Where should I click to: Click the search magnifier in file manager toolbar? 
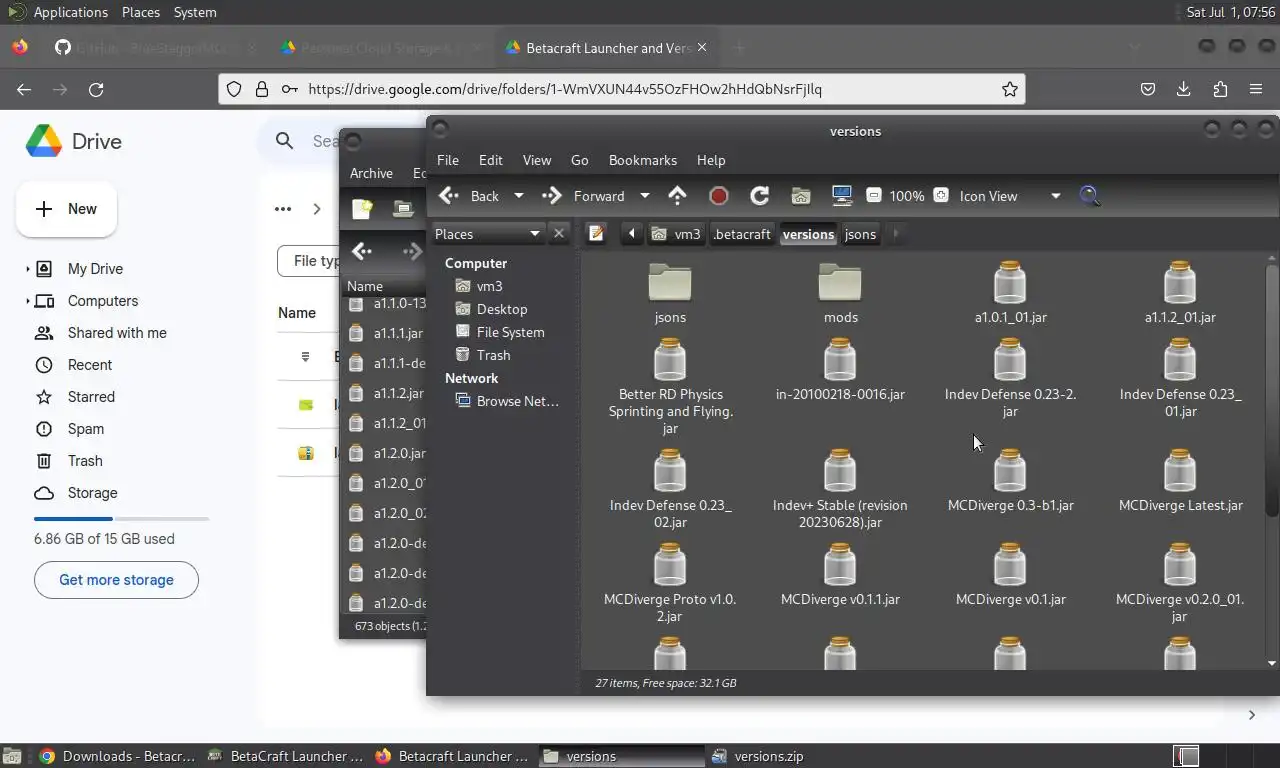1090,196
